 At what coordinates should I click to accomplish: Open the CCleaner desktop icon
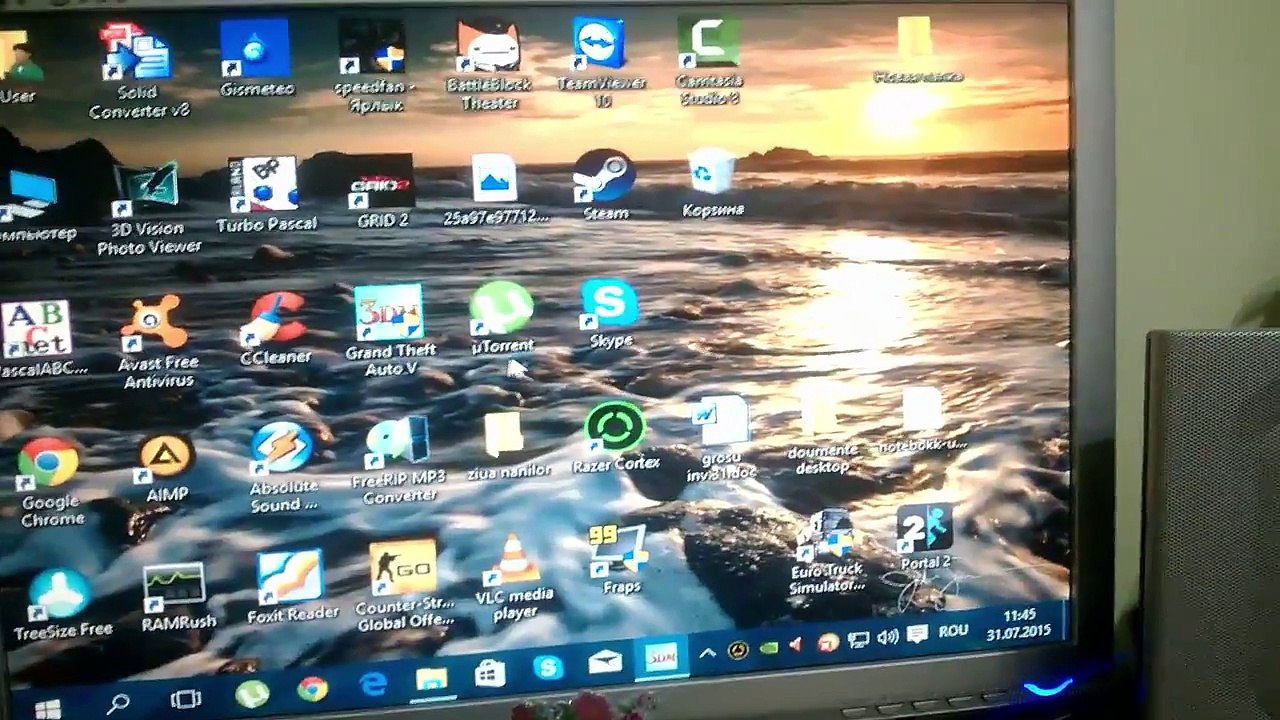tap(276, 330)
